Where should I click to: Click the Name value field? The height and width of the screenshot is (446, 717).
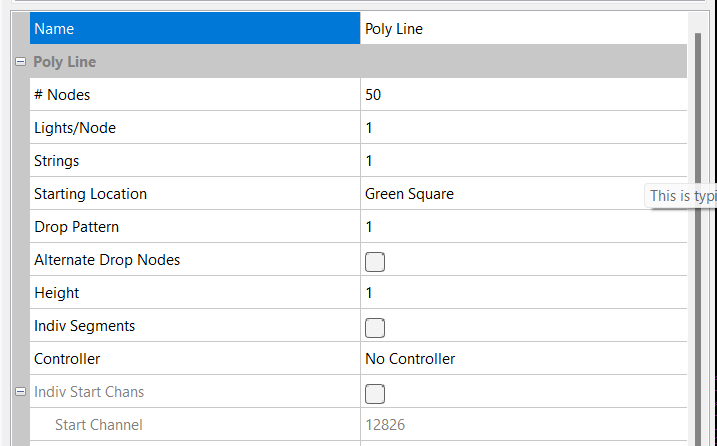523,29
